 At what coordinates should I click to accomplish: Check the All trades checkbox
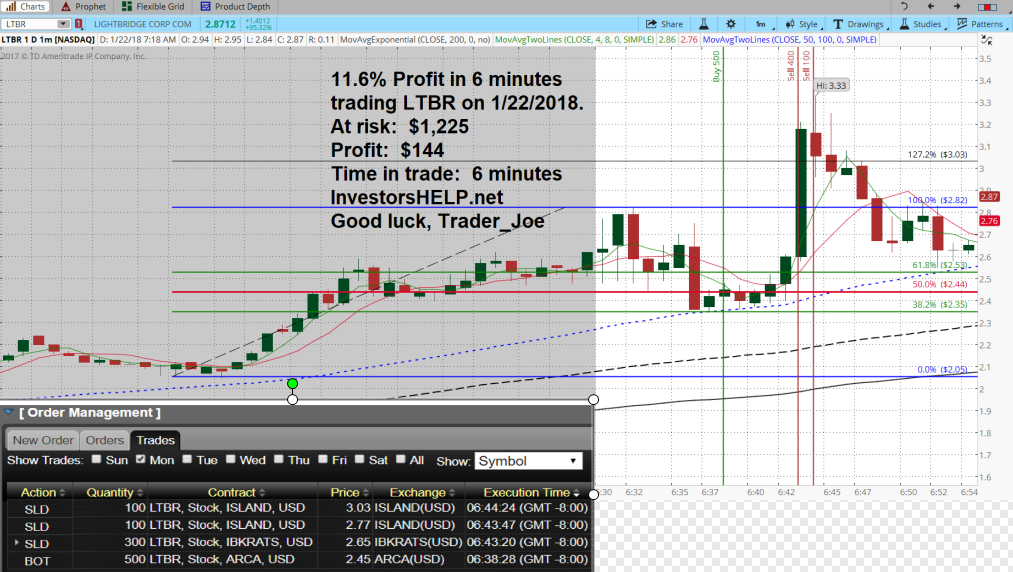pyautogui.click(x=400, y=459)
